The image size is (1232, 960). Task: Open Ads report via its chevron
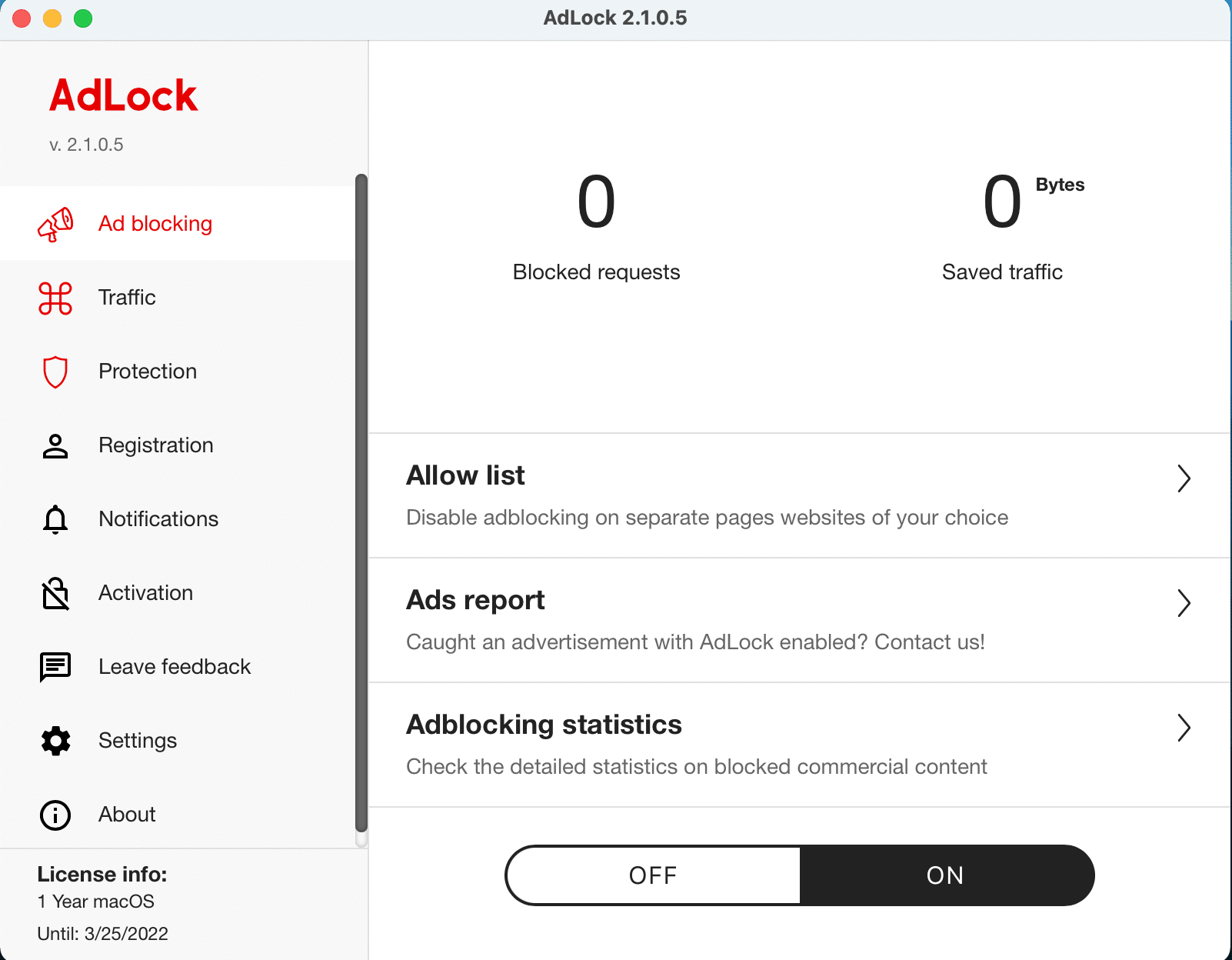[x=1184, y=603]
